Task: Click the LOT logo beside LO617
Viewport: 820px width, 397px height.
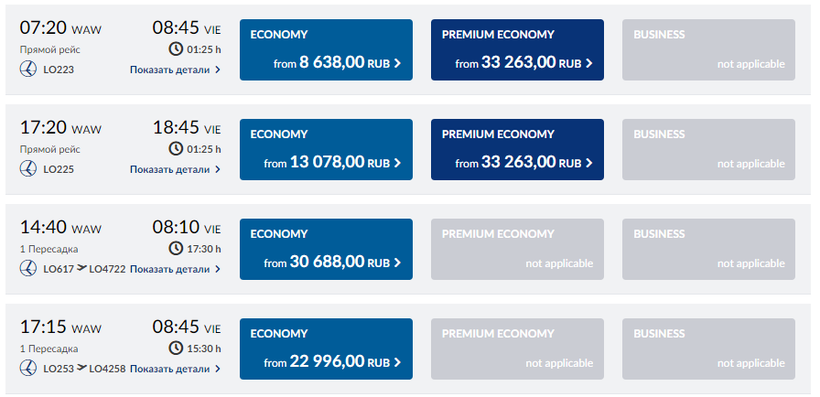Action: point(28,269)
